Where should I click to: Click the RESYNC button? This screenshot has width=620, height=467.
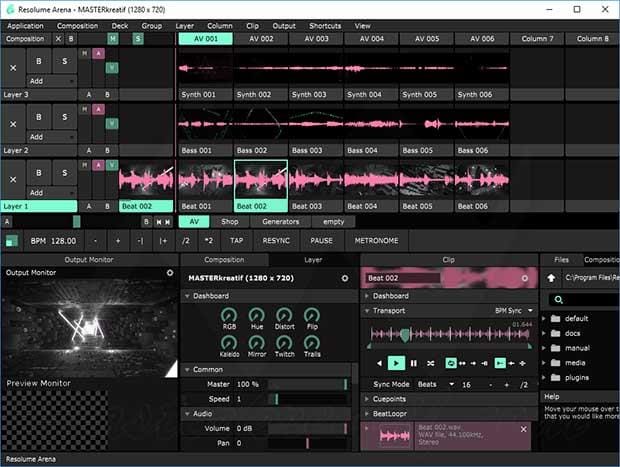(x=276, y=241)
